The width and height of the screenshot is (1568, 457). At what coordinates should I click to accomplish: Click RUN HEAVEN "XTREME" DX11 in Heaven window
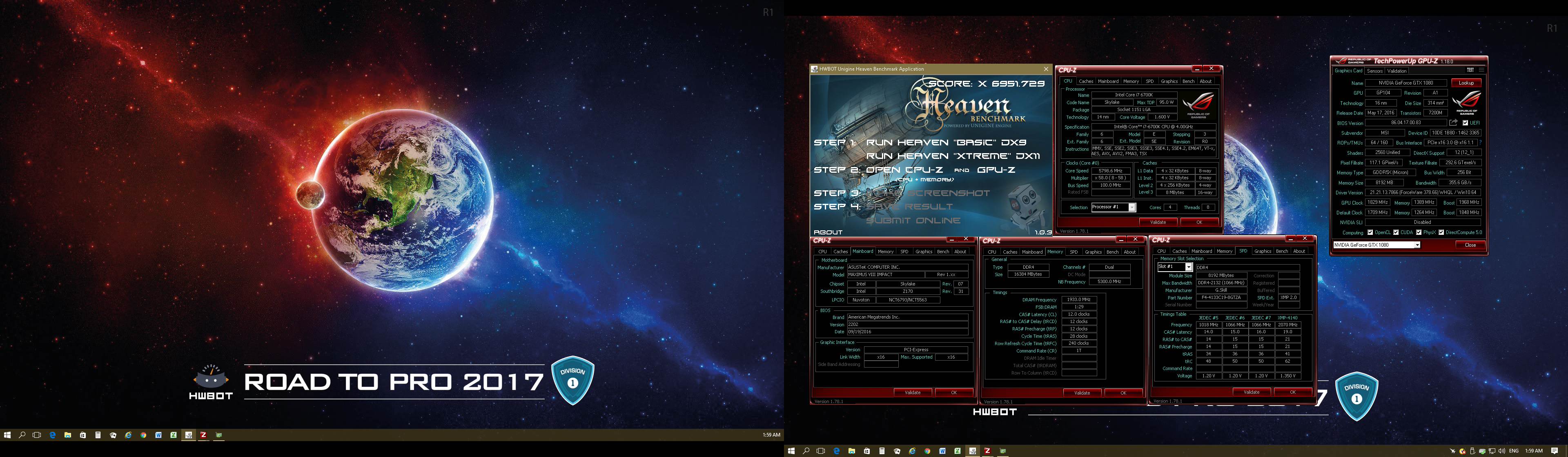tap(953, 156)
